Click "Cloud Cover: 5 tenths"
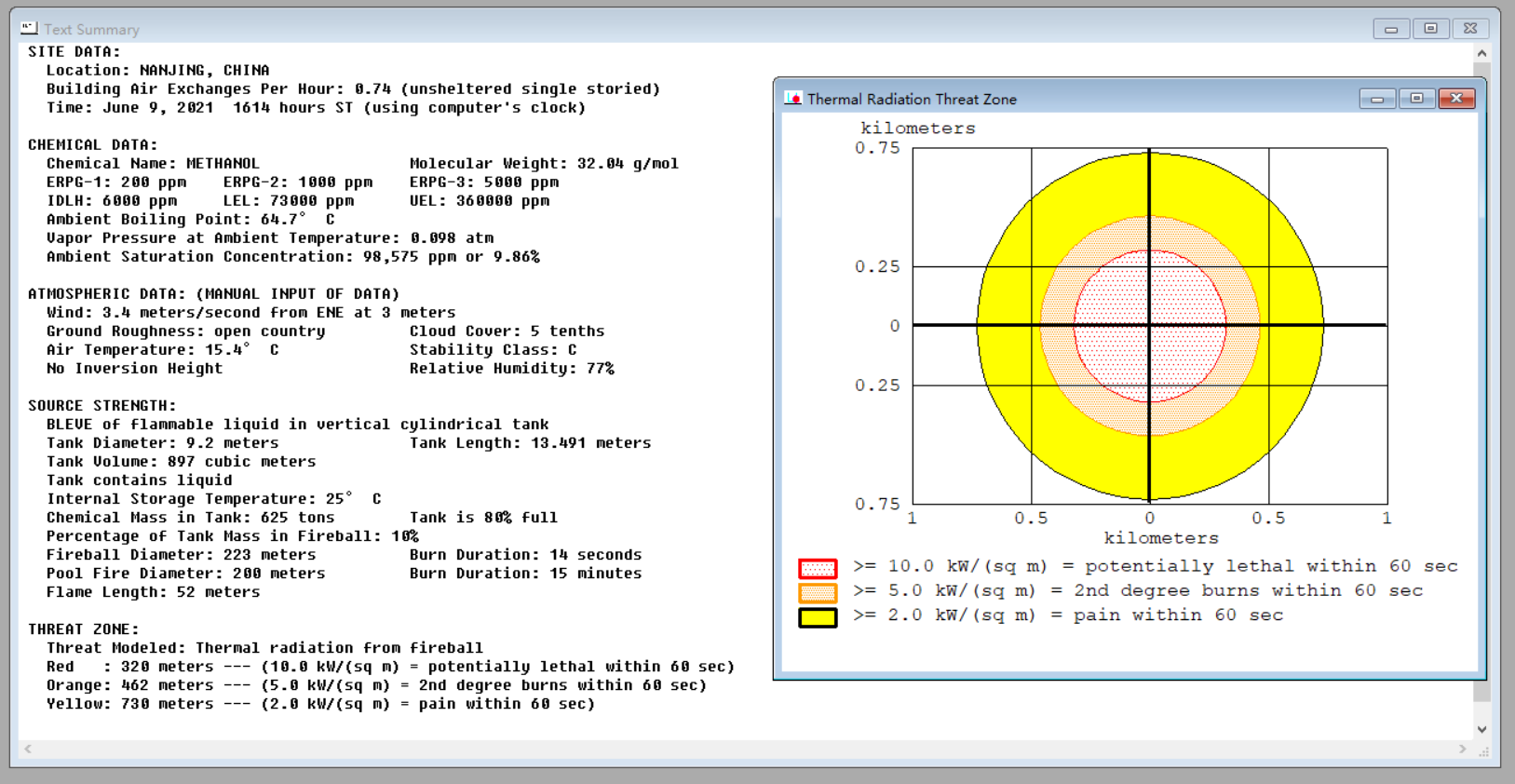1515x784 pixels. point(507,331)
